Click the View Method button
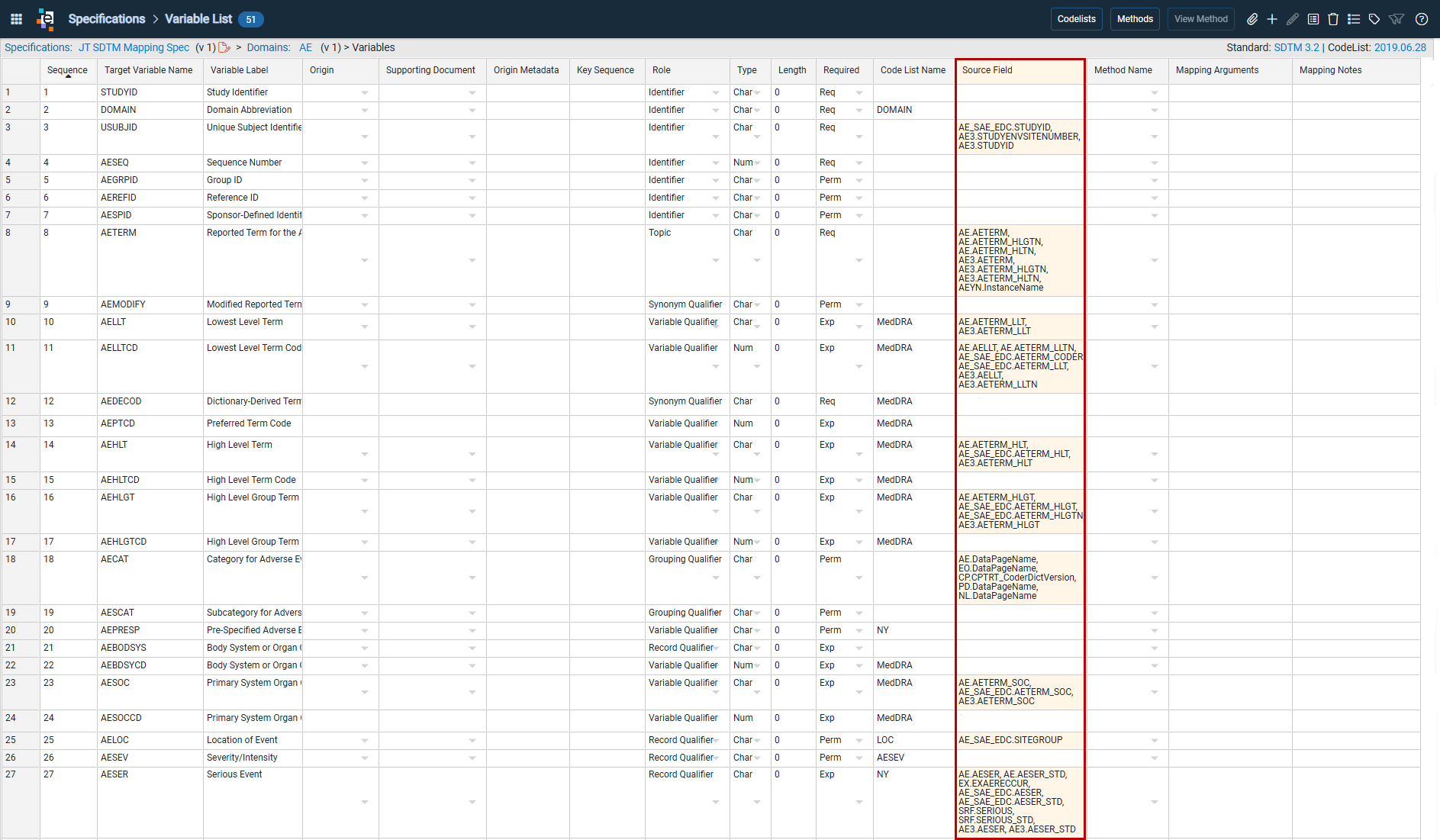This screenshot has width=1440, height=840. coord(1201,19)
